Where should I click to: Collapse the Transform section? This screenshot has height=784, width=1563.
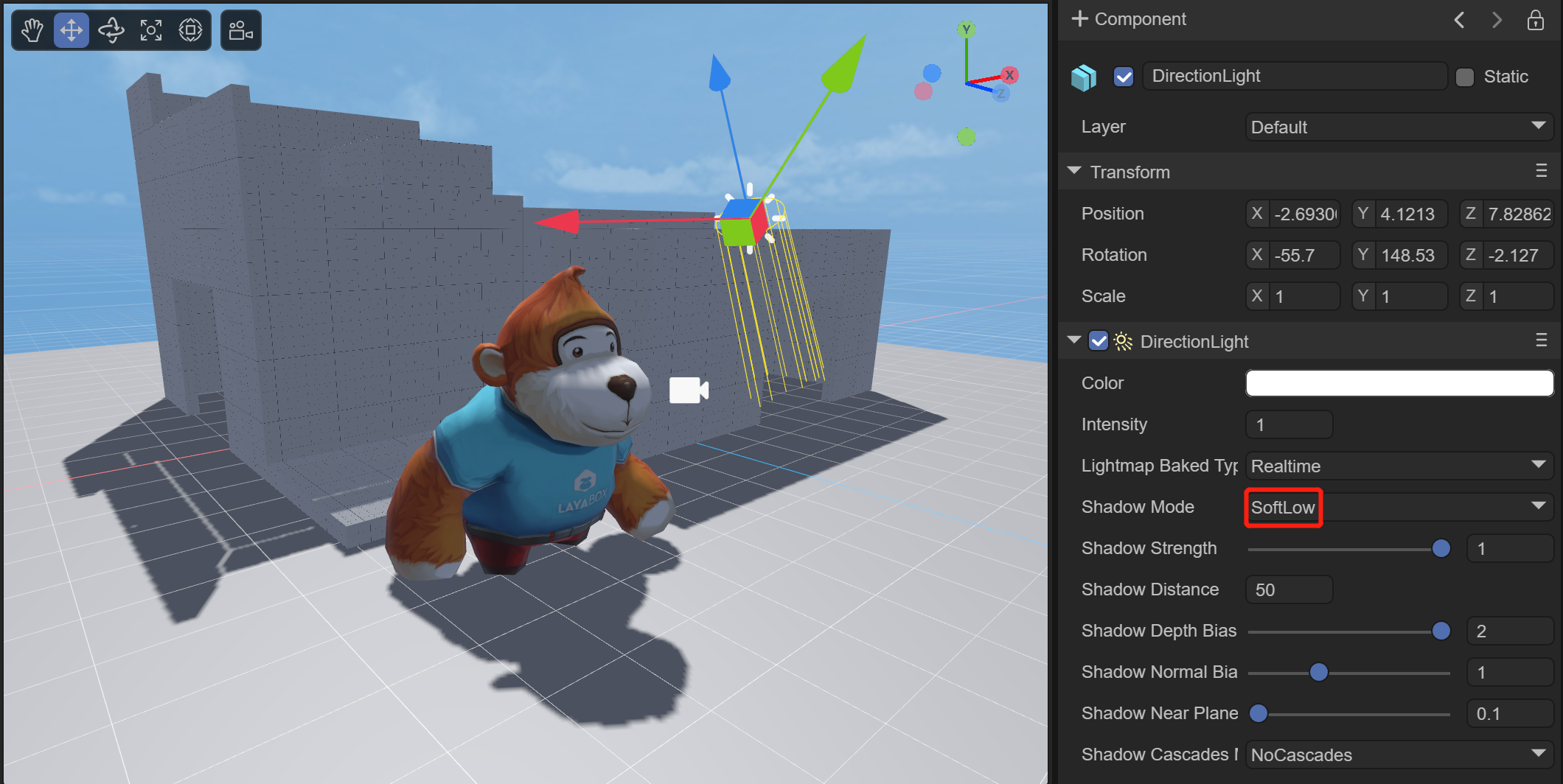1074,171
